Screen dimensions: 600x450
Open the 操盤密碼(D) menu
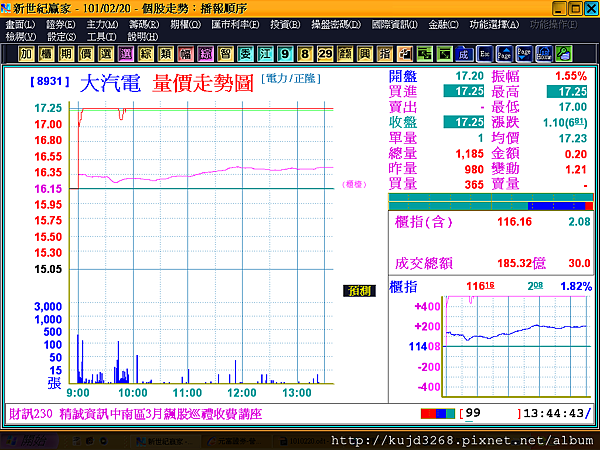tap(336, 24)
